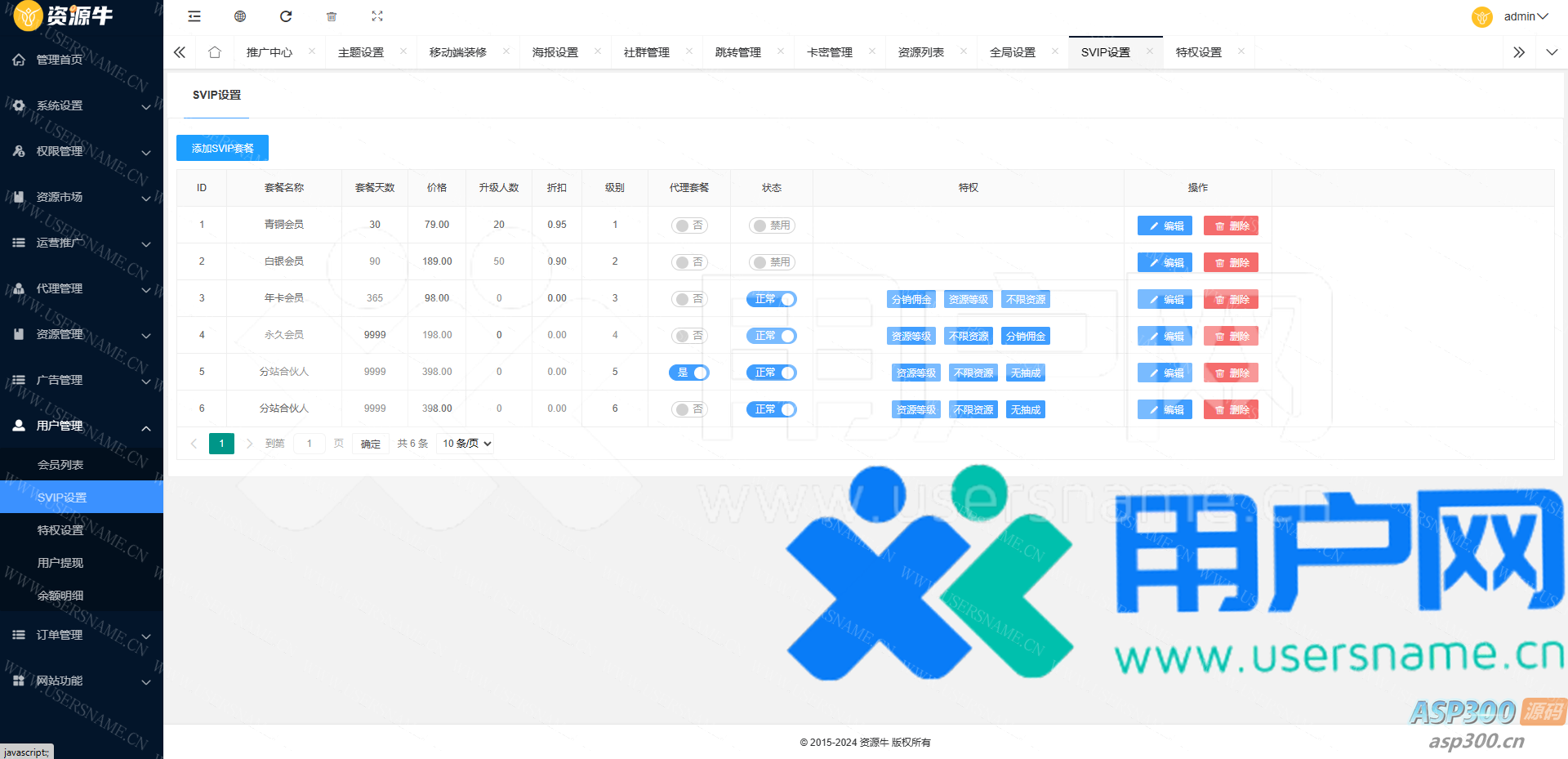Click the 添加SVIP套餐 button
The width and height of the screenshot is (1568, 759).
pyautogui.click(x=222, y=148)
